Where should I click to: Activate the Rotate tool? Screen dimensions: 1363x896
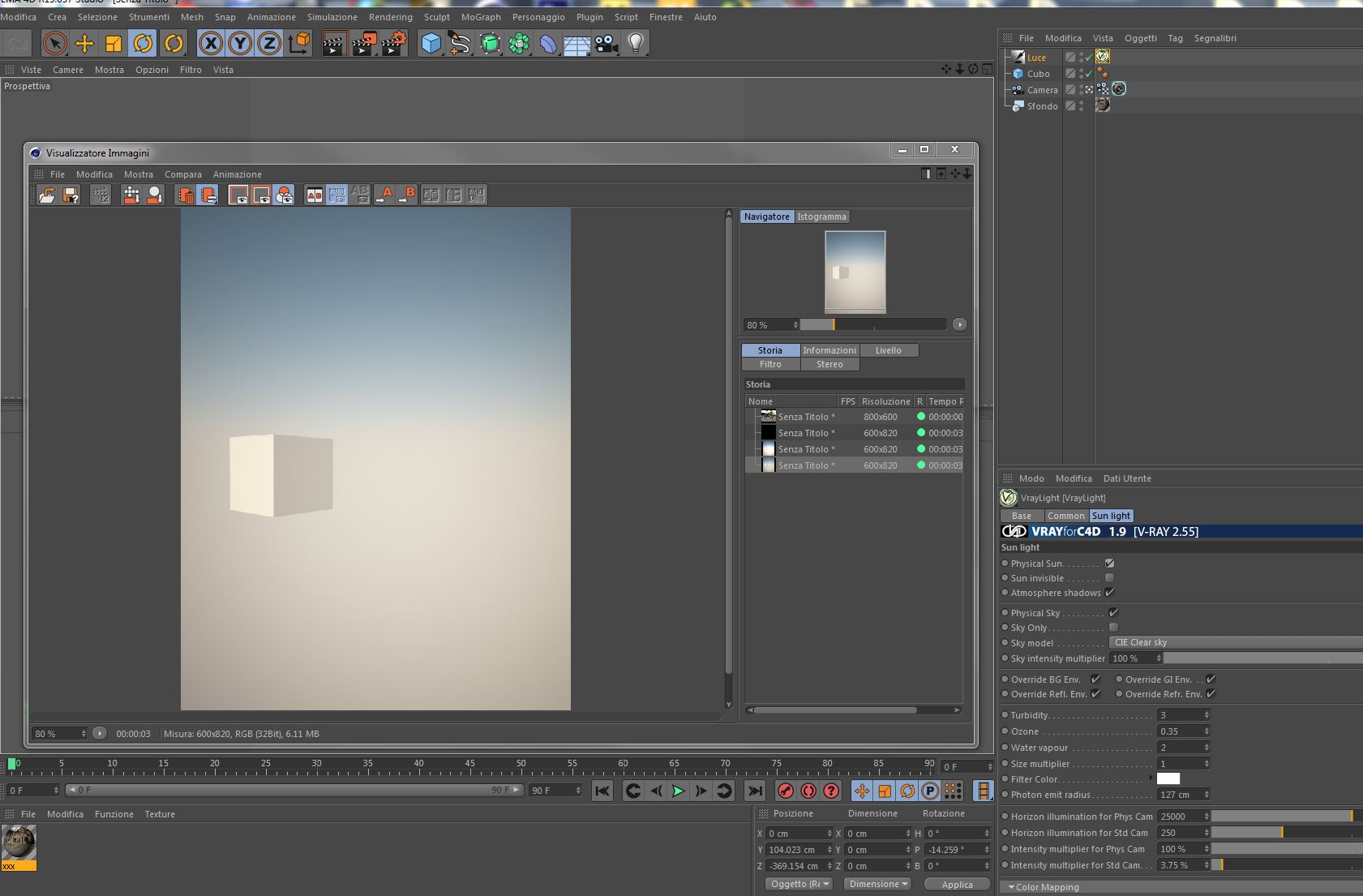point(143,43)
